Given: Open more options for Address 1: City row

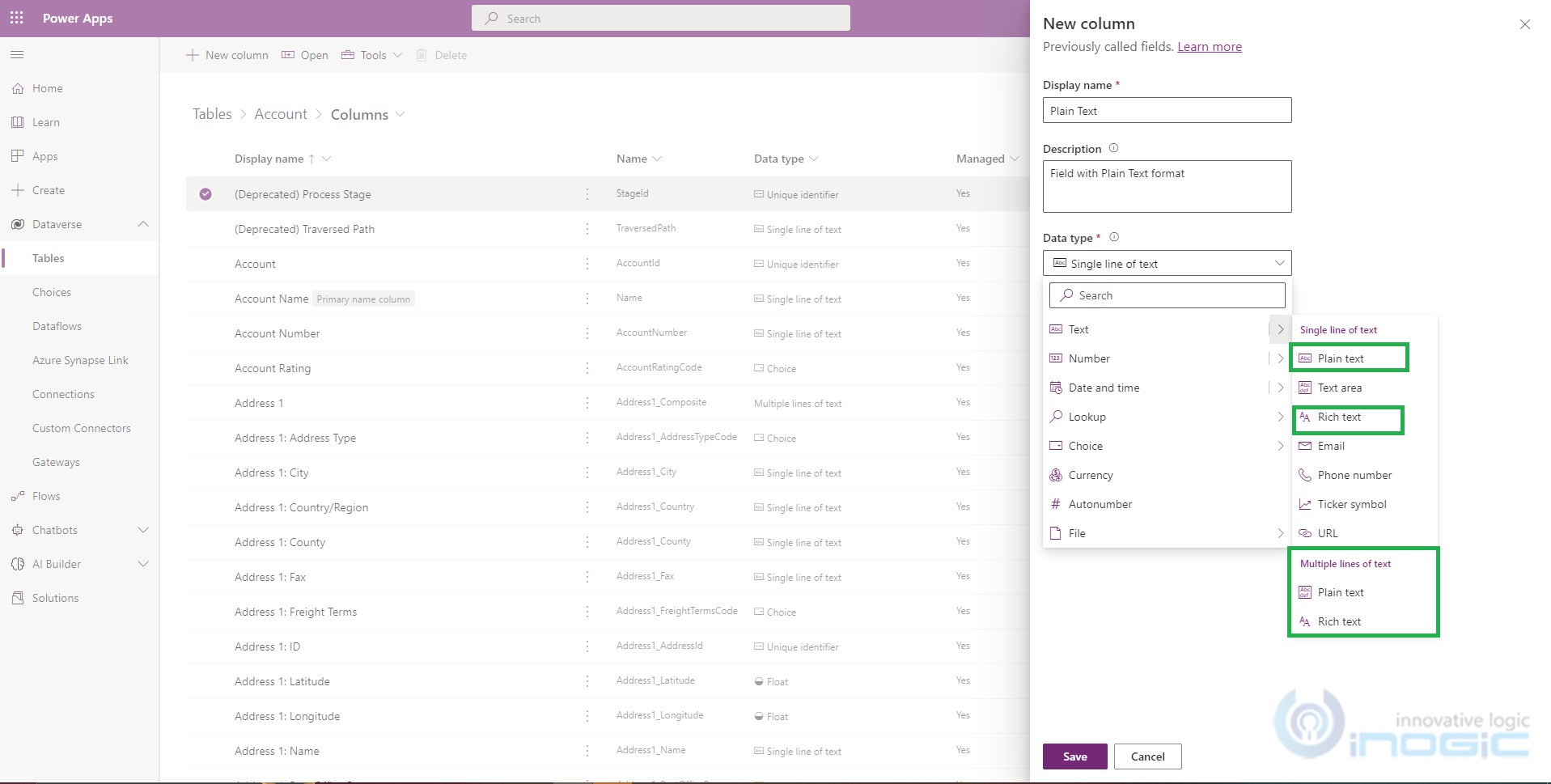Looking at the screenshot, I should pos(587,473).
